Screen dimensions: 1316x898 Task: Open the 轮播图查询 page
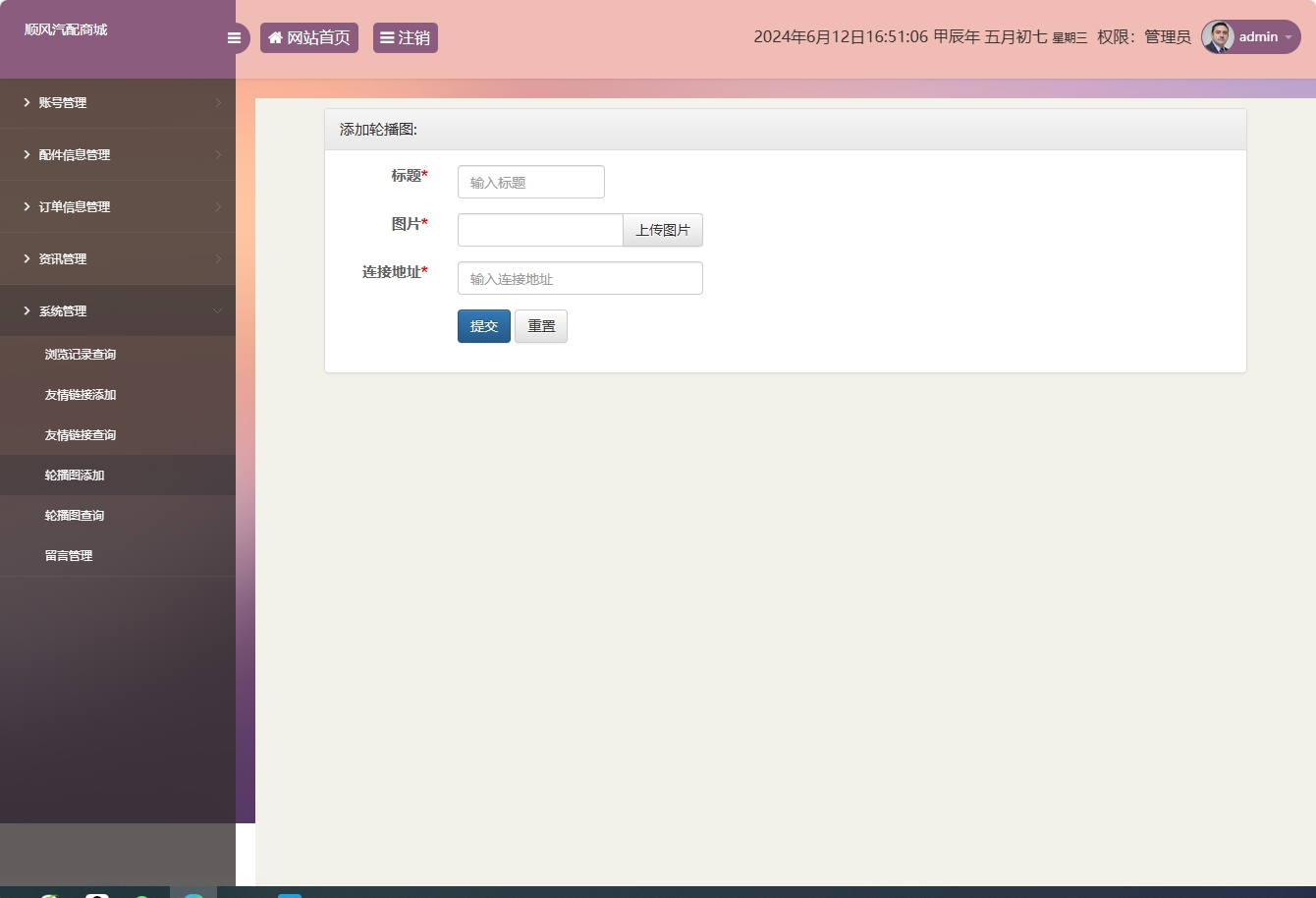(74, 515)
